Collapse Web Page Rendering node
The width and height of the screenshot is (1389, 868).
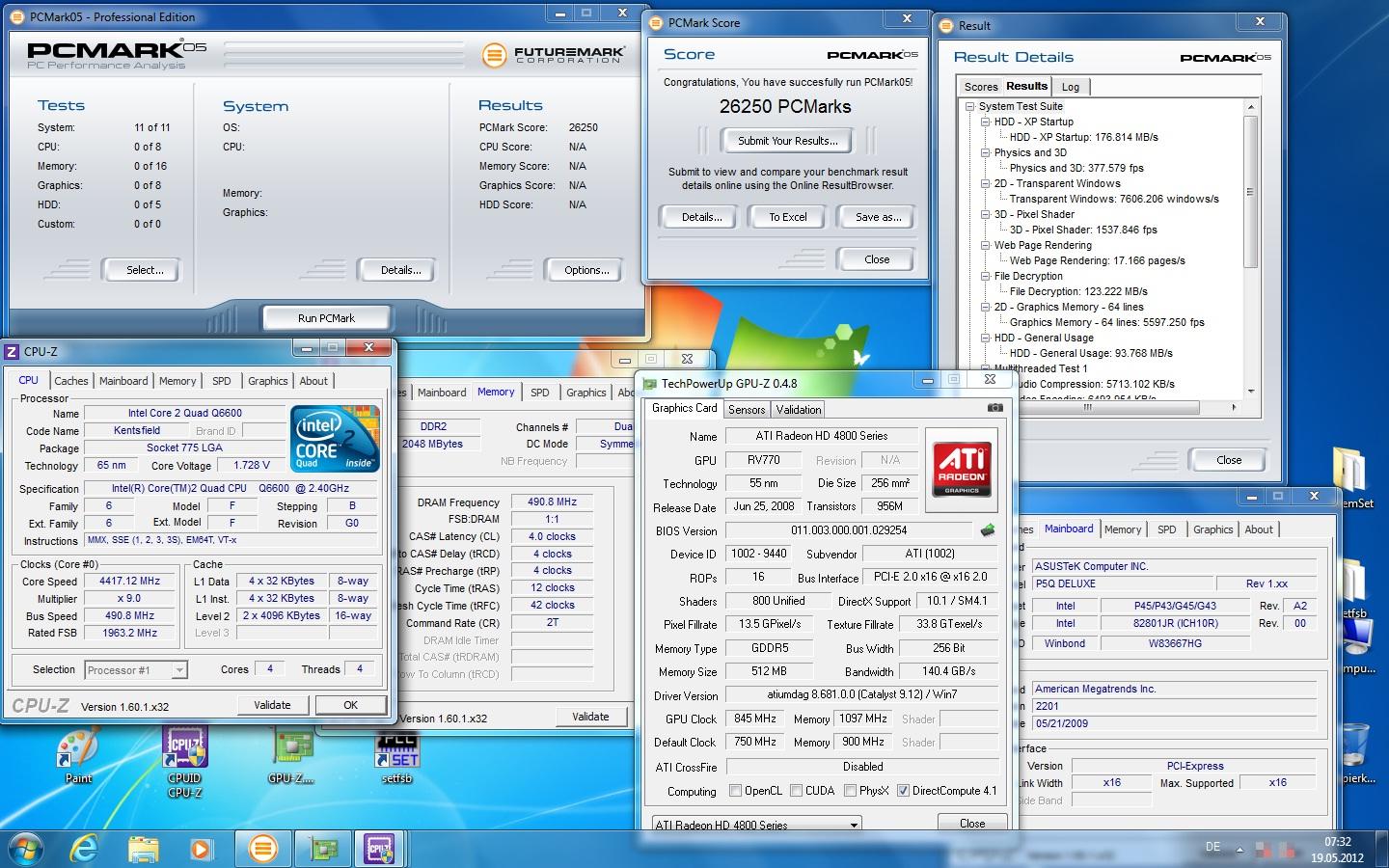pos(986,245)
